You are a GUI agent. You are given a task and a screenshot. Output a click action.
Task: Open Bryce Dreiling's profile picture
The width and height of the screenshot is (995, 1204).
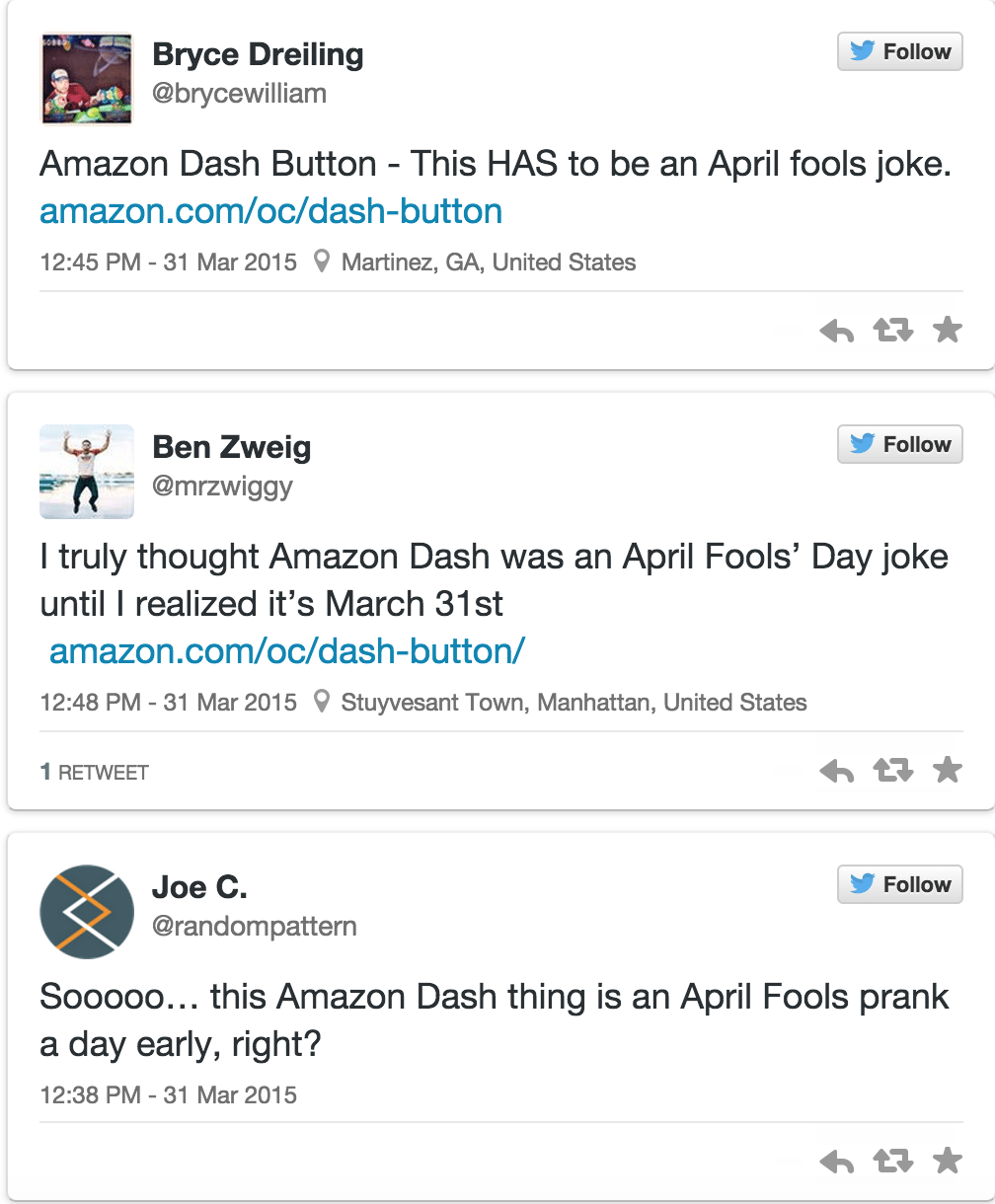pos(87,79)
